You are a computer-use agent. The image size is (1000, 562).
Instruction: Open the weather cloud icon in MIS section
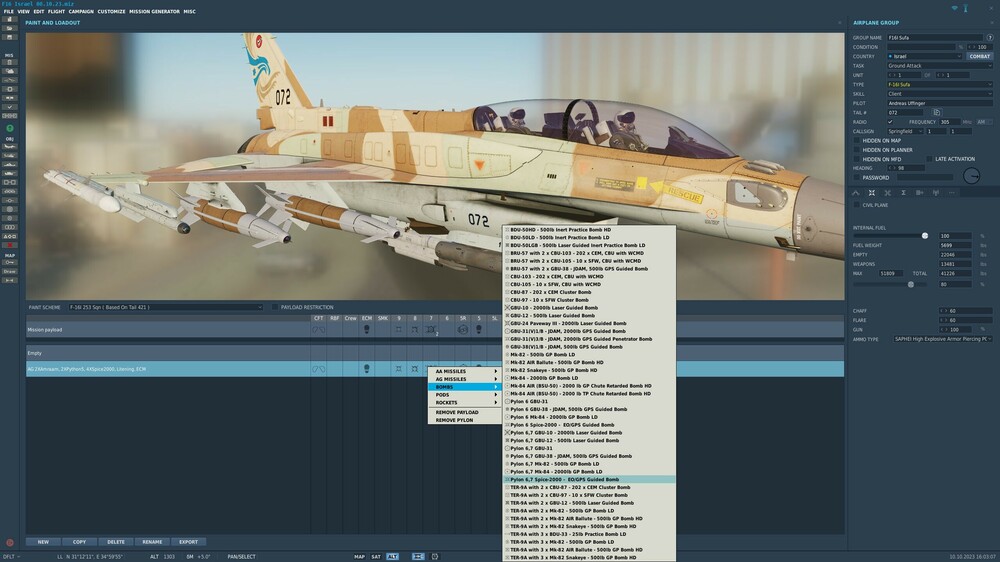tap(9, 71)
